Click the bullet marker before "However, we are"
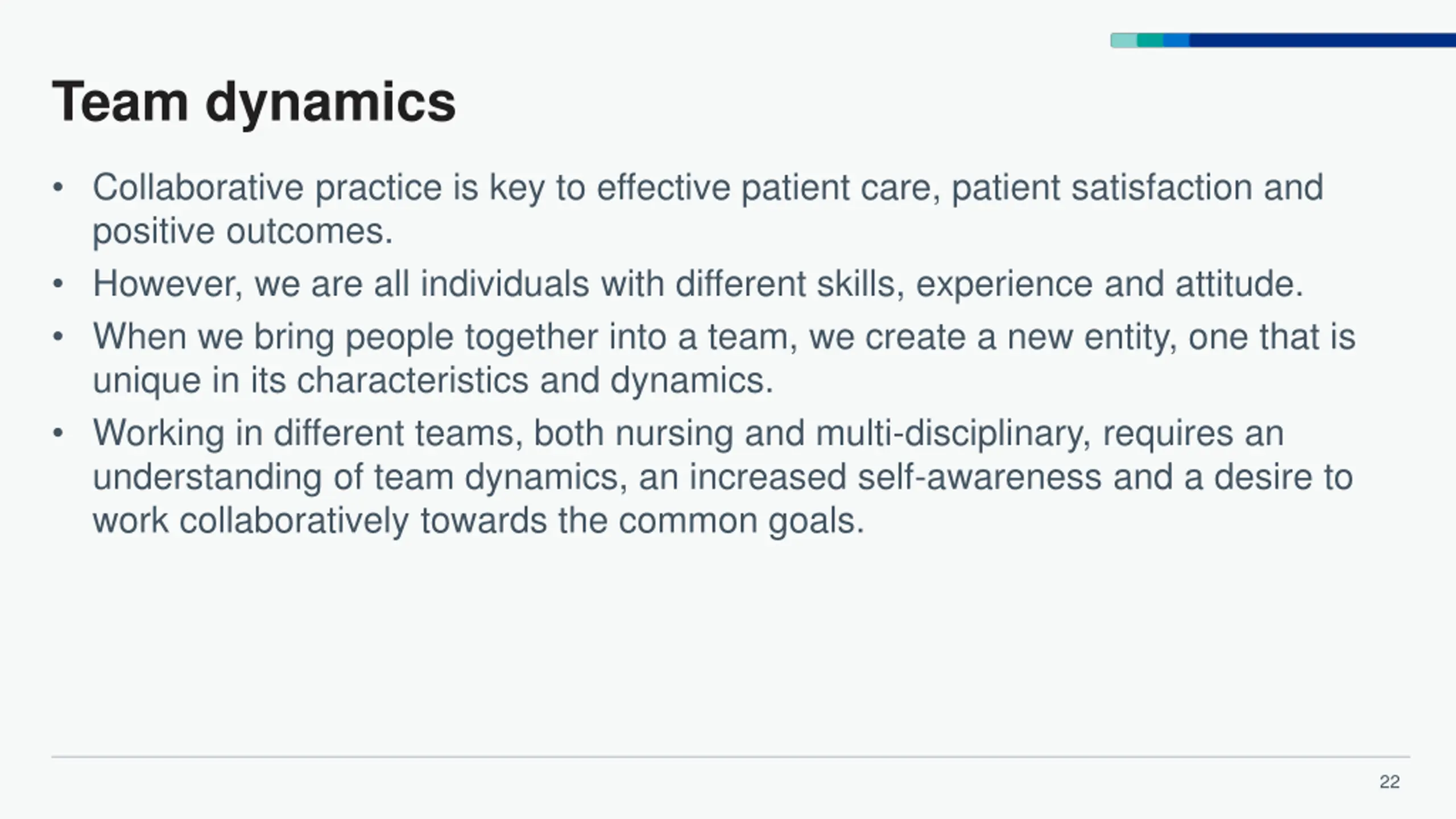This screenshot has width=1456, height=819. coord(57,284)
